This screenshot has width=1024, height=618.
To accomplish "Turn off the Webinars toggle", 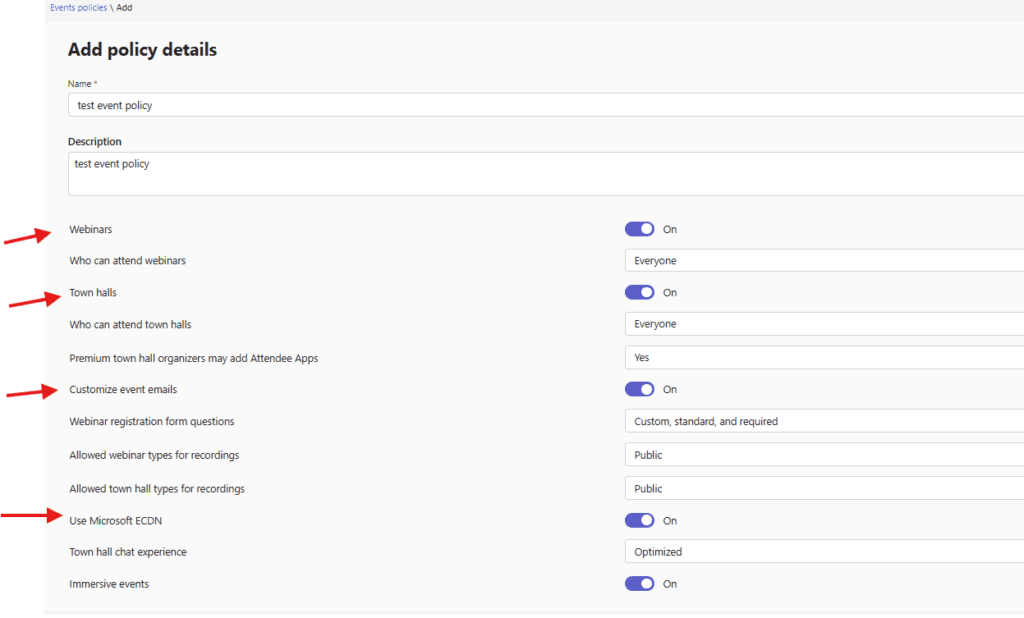I will click(x=639, y=229).
